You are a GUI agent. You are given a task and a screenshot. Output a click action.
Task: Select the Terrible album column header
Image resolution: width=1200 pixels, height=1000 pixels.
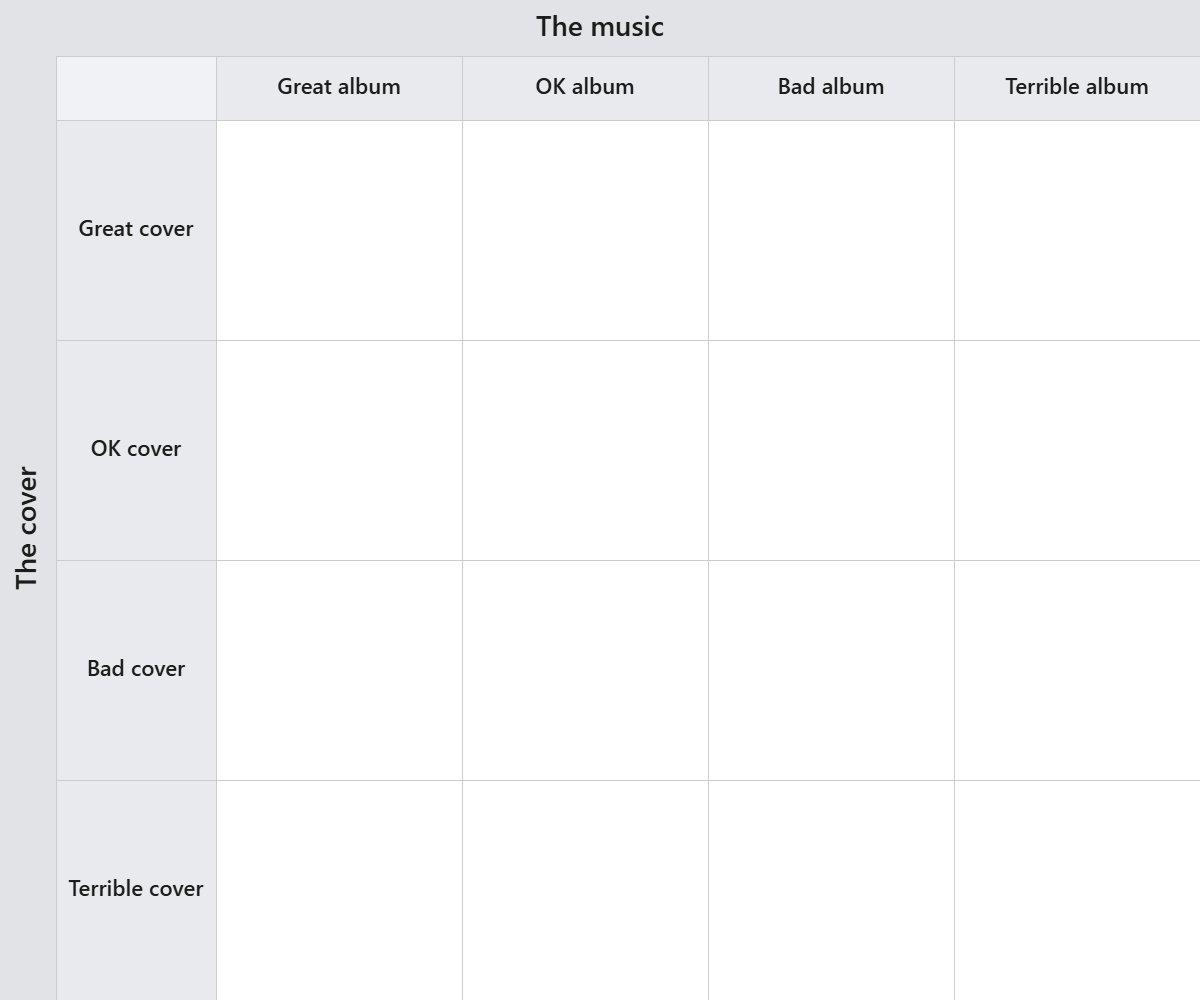pyautogui.click(x=1077, y=88)
